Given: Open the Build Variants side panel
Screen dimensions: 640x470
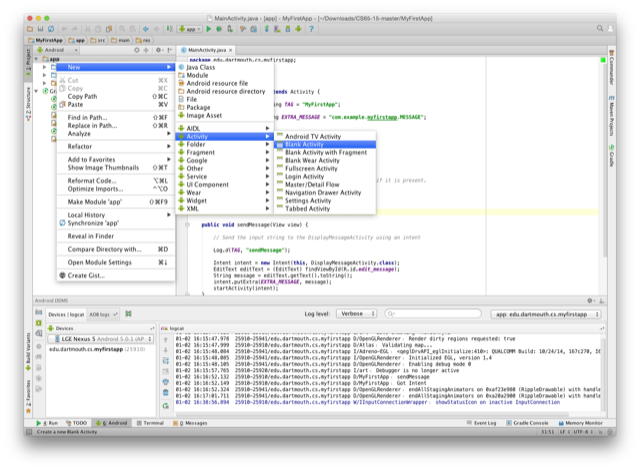Looking at the screenshot, I should (28, 351).
